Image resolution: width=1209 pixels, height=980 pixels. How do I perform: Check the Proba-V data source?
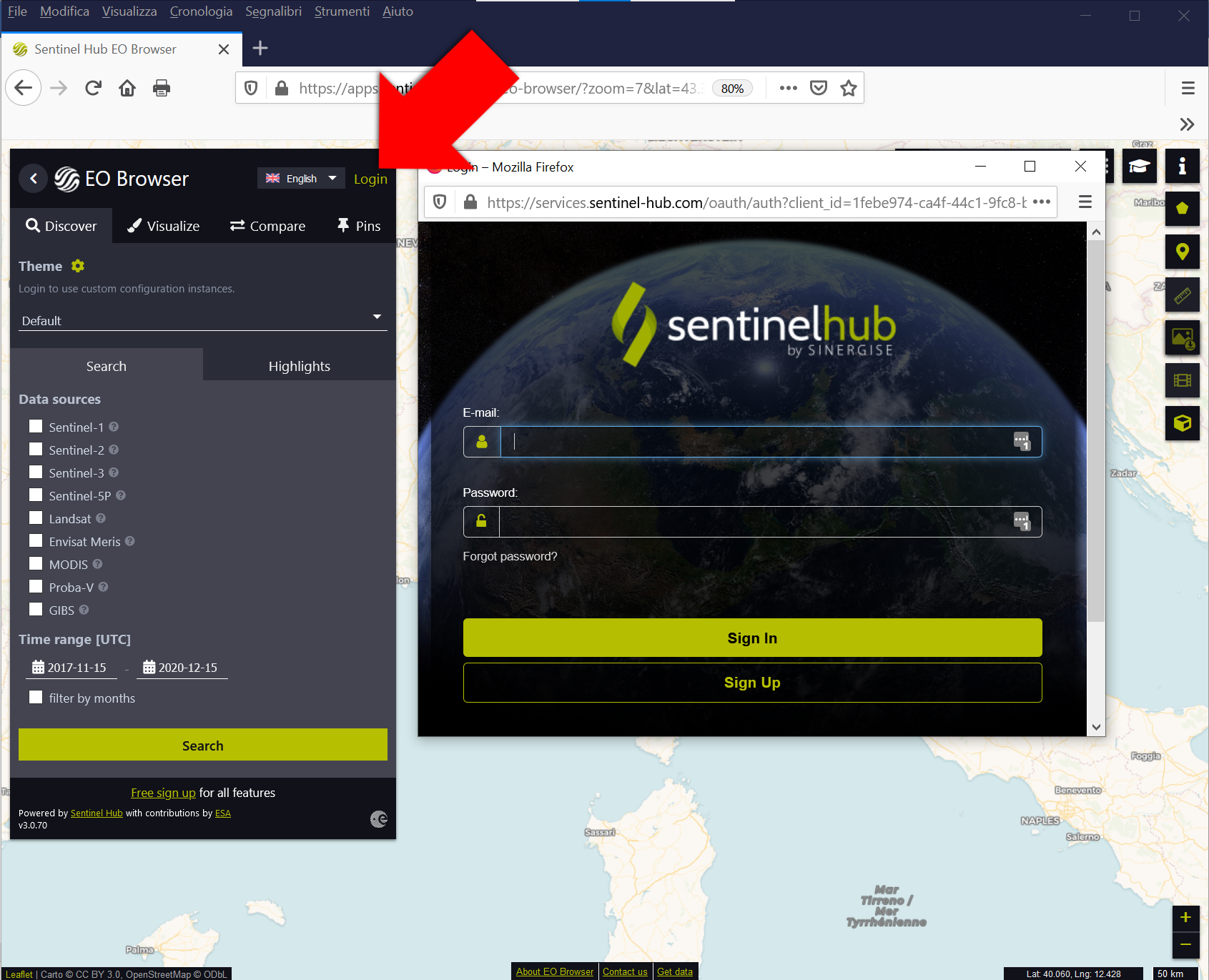click(x=36, y=587)
